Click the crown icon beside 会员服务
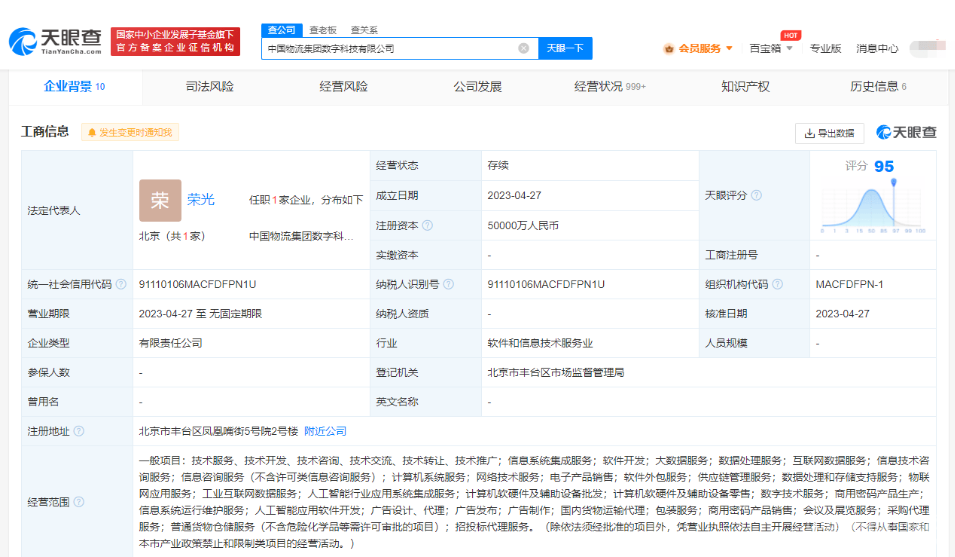This screenshot has height=557, width=955. (669, 49)
